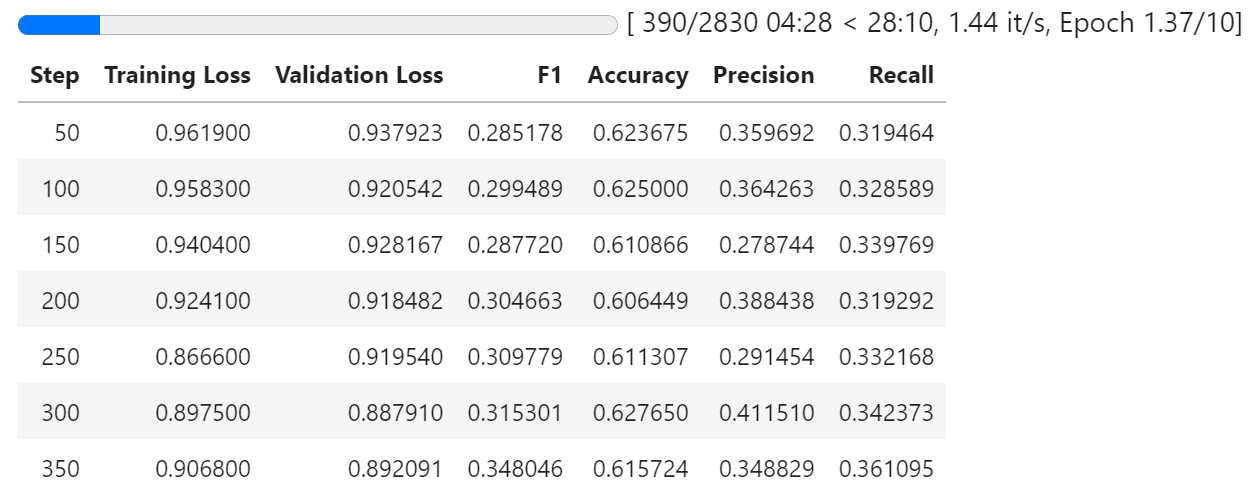This screenshot has height=503, width=1251.
Task: Click the Accuracy column header
Action: [x=638, y=75]
